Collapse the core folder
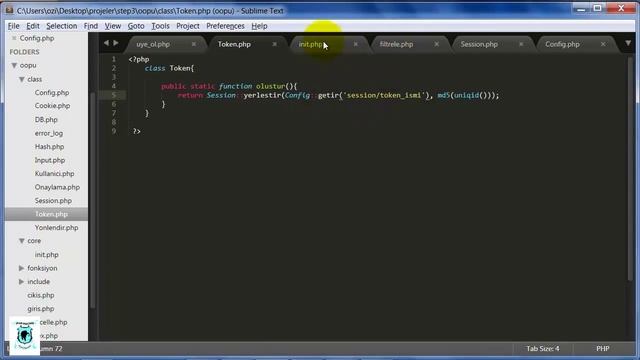Image resolution: width=640 pixels, height=360 pixels. tap(22, 241)
